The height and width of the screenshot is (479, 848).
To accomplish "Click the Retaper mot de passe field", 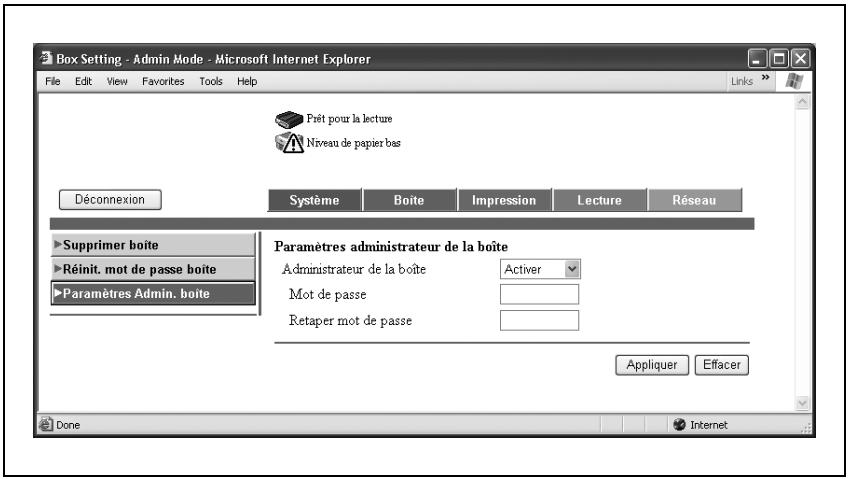I will pos(539,320).
